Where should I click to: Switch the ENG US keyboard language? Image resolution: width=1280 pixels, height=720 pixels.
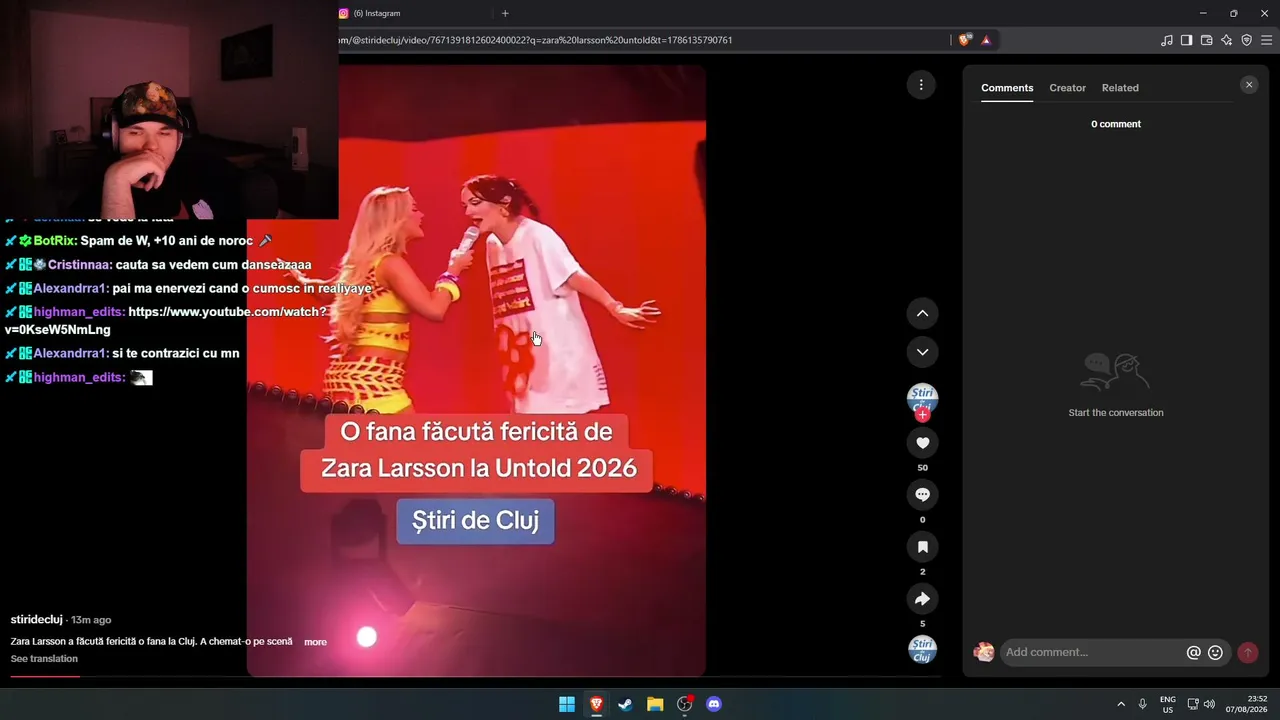click(x=1167, y=704)
